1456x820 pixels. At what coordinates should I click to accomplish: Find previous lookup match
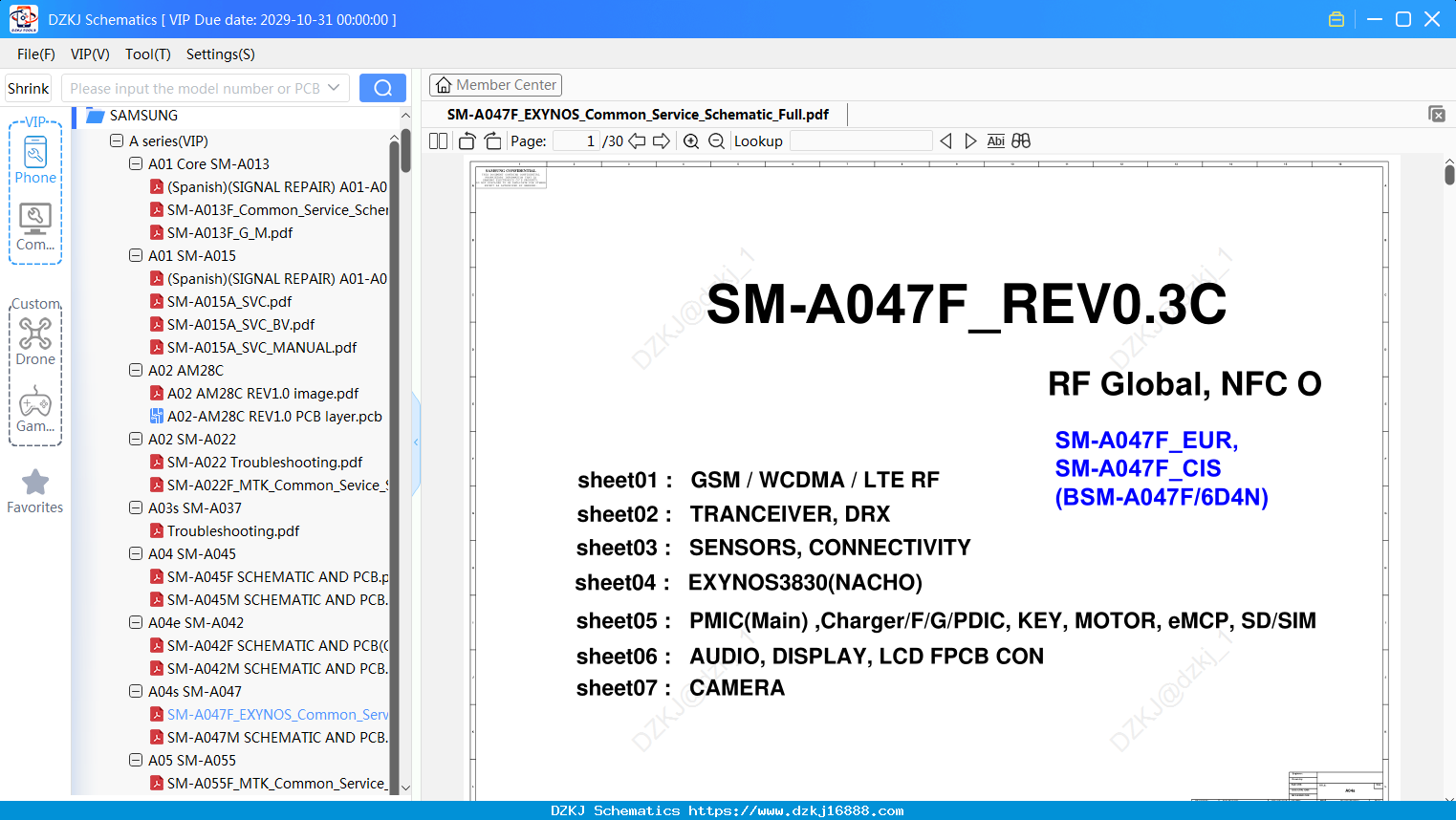coord(945,141)
